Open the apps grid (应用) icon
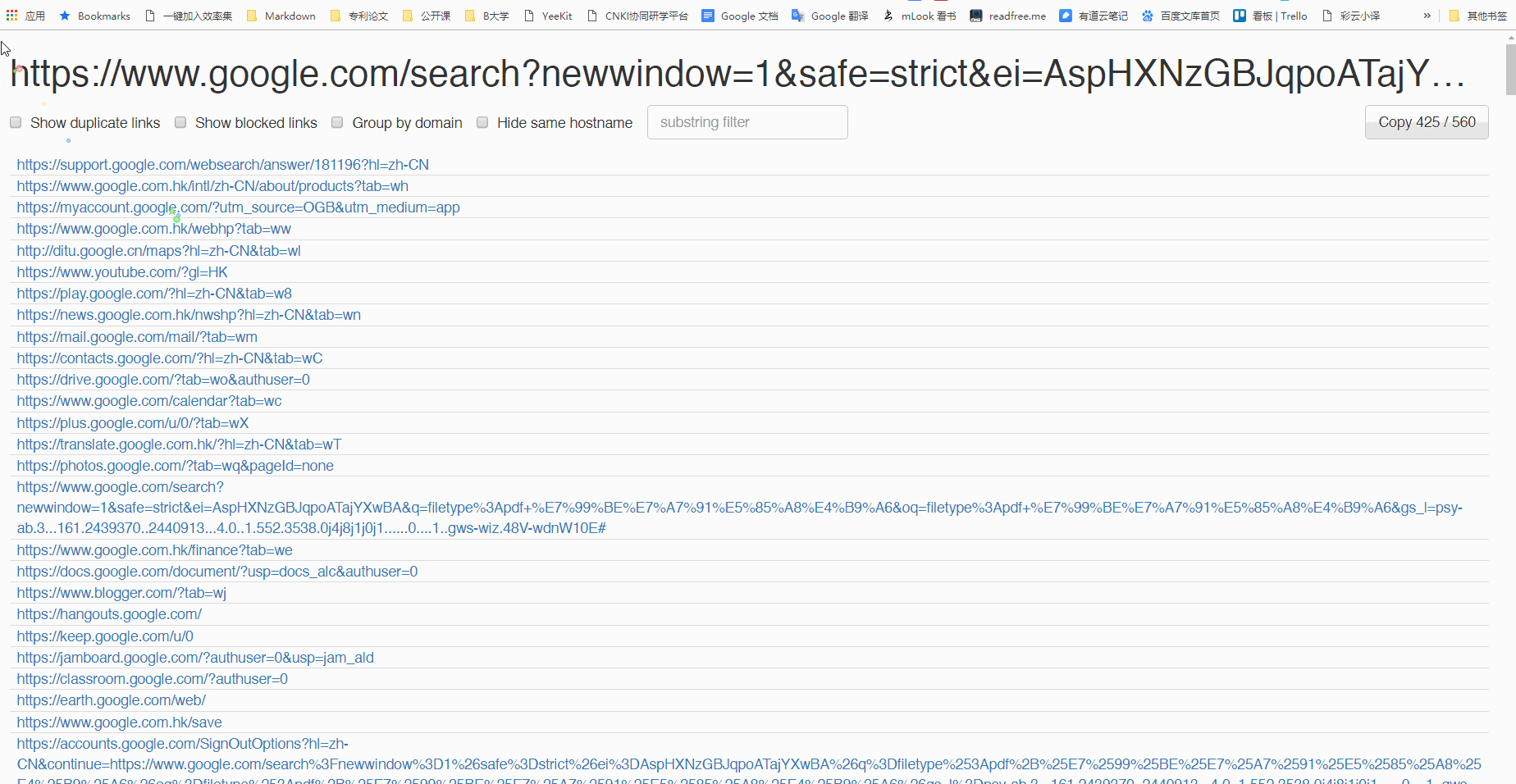Screen dimensions: 1516x784 point(11,16)
